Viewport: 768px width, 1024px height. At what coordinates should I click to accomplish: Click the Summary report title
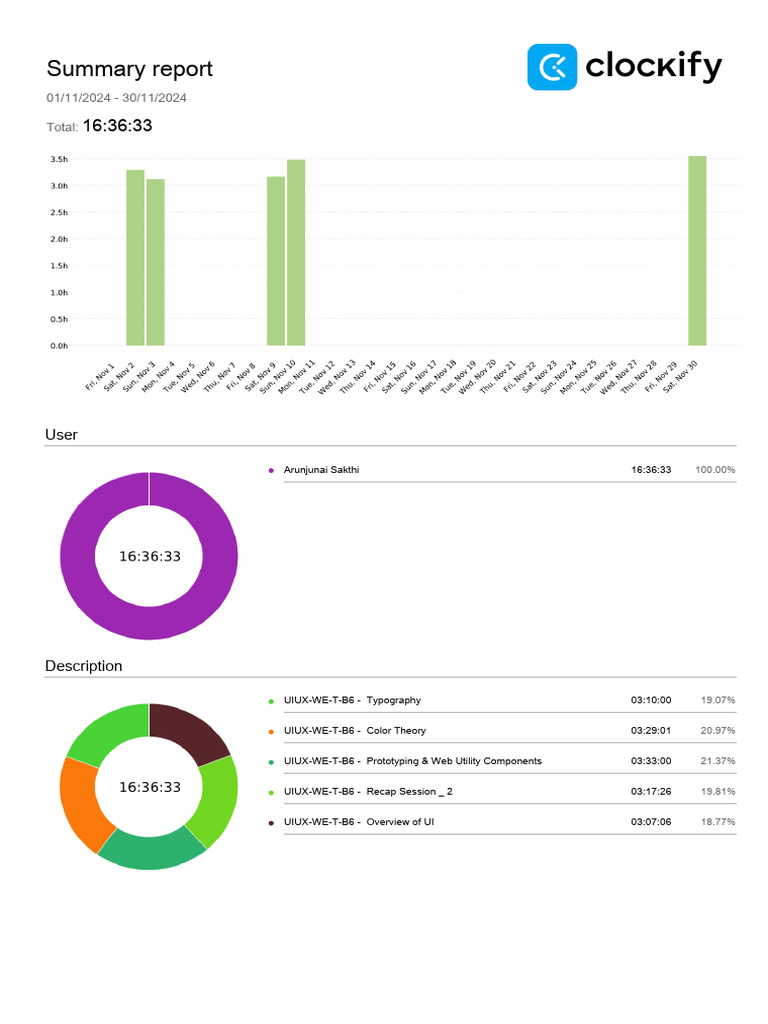[x=129, y=69]
